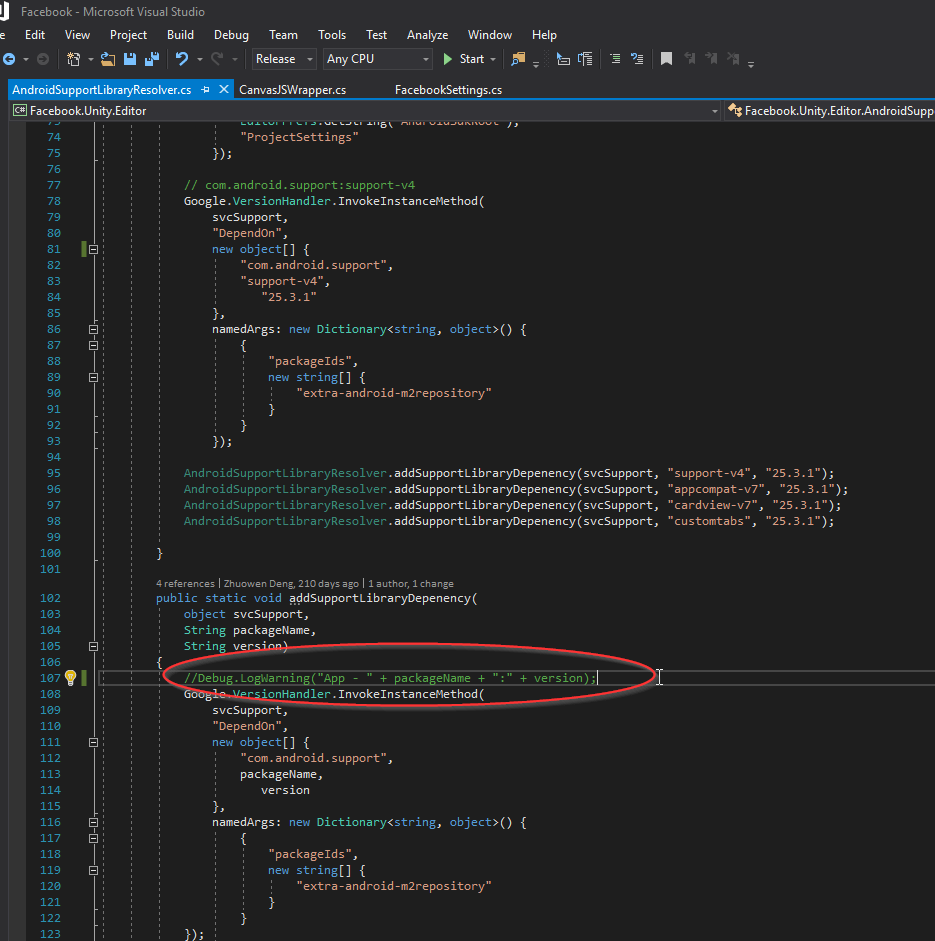Open the Release configuration dropdown
The height and width of the screenshot is (941, 935).
pyautogui.click(x=284, y=59)
